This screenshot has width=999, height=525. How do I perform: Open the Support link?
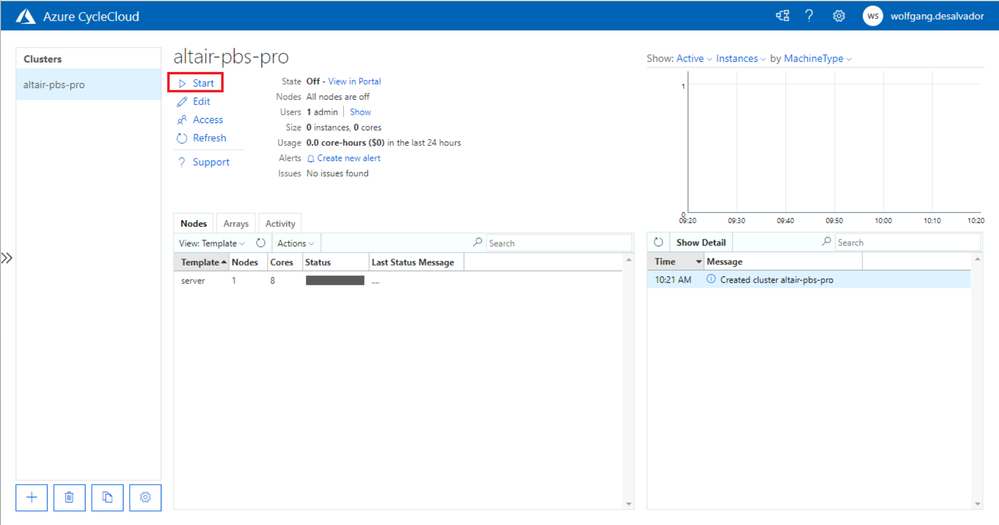point(211,162)
